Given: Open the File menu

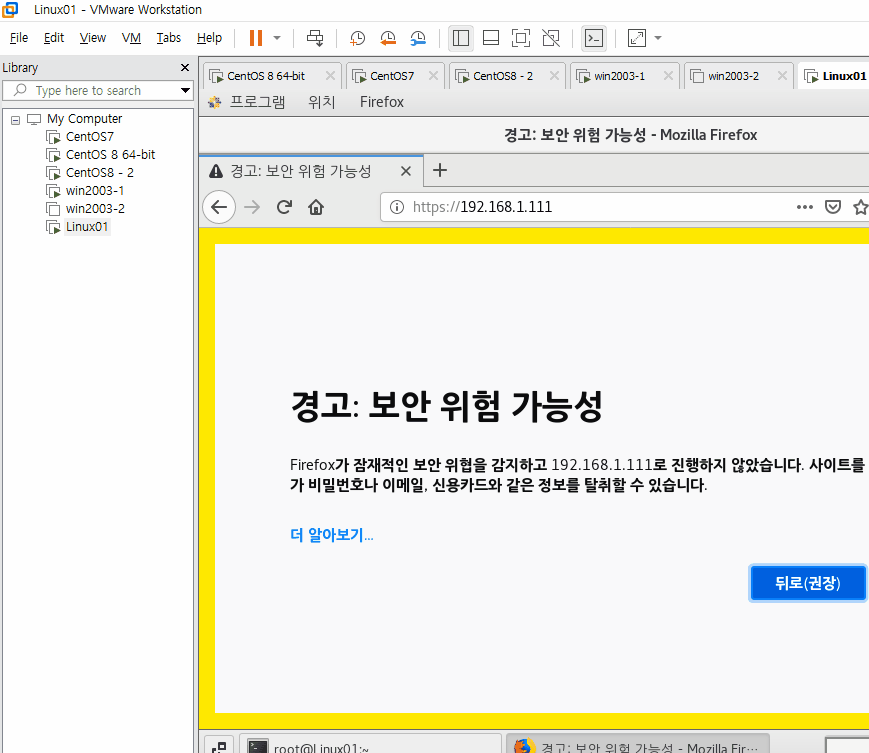Looking at the screenshot, I should click(19, 38).
